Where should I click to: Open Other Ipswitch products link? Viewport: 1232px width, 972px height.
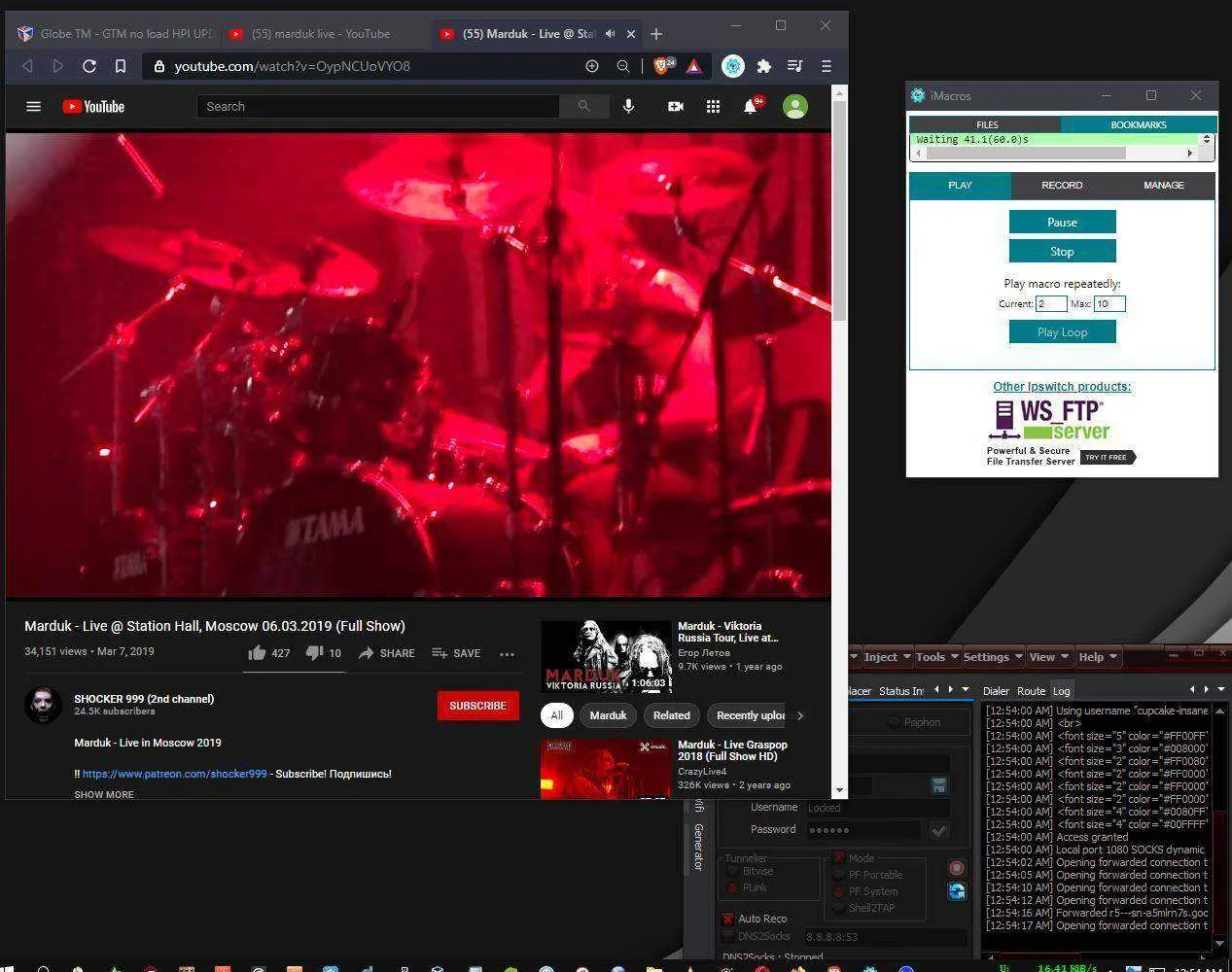1062,387
